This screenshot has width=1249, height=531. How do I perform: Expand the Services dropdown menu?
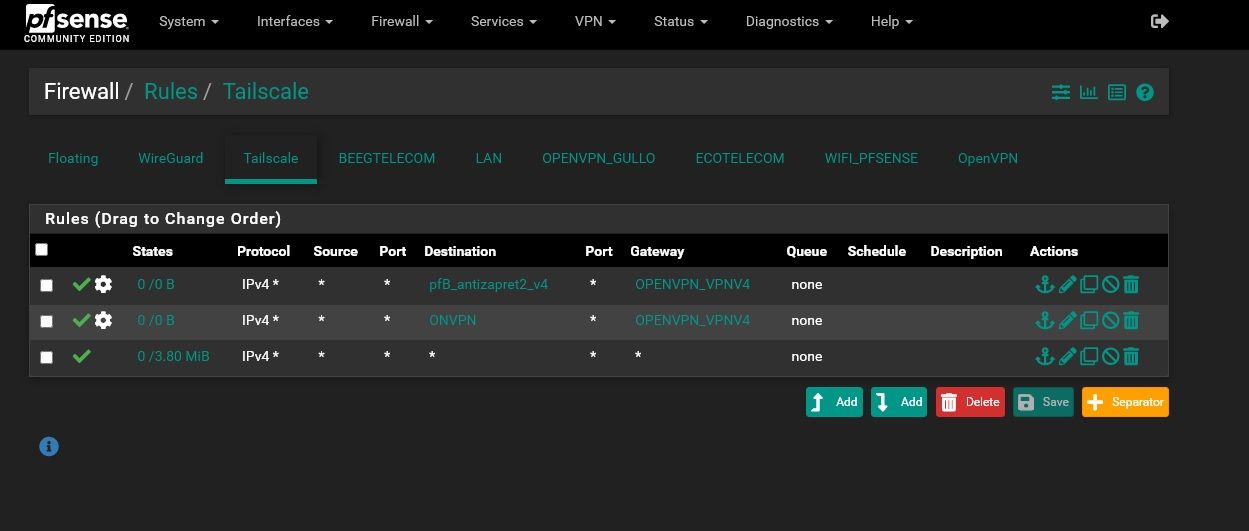(x=503, y=21)
